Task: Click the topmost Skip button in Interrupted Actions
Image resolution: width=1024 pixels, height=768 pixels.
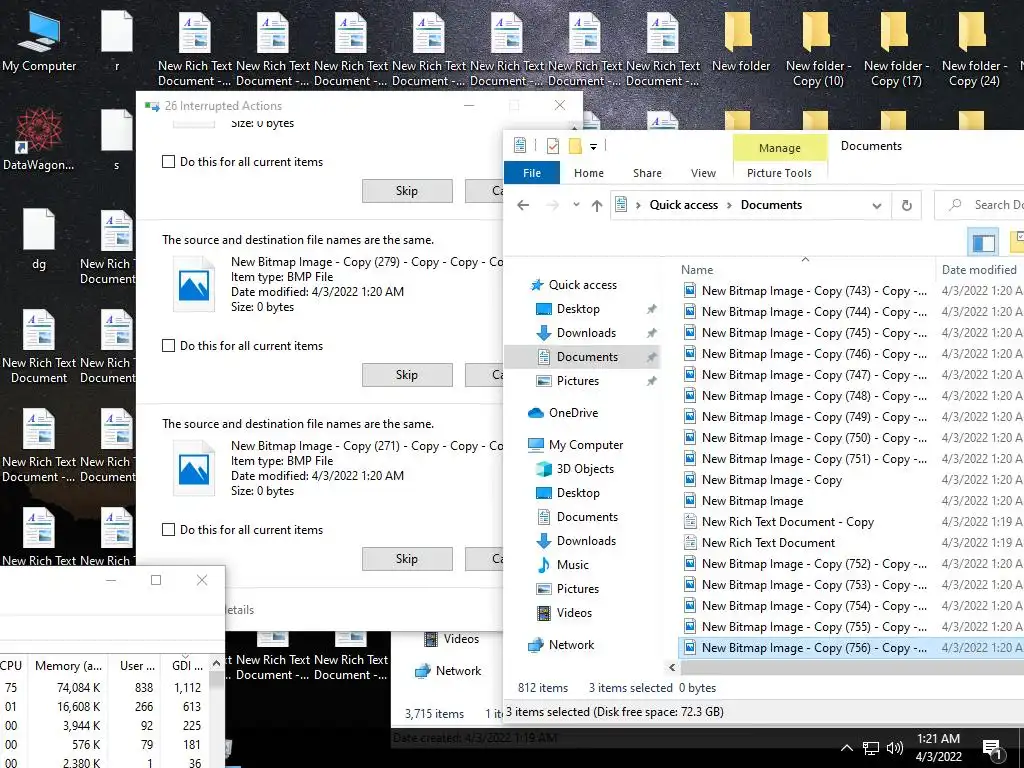Action: [407, 191]
